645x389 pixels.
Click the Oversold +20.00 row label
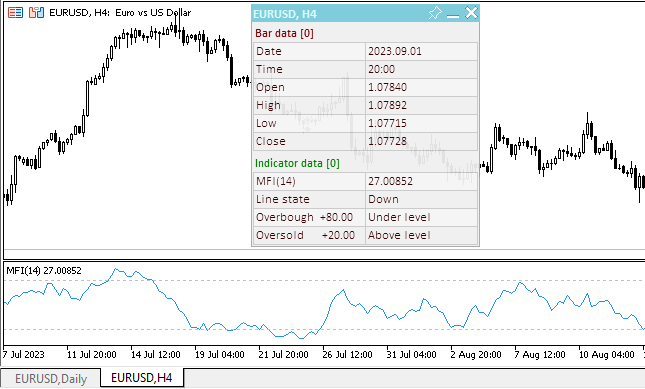pos(309,236)
